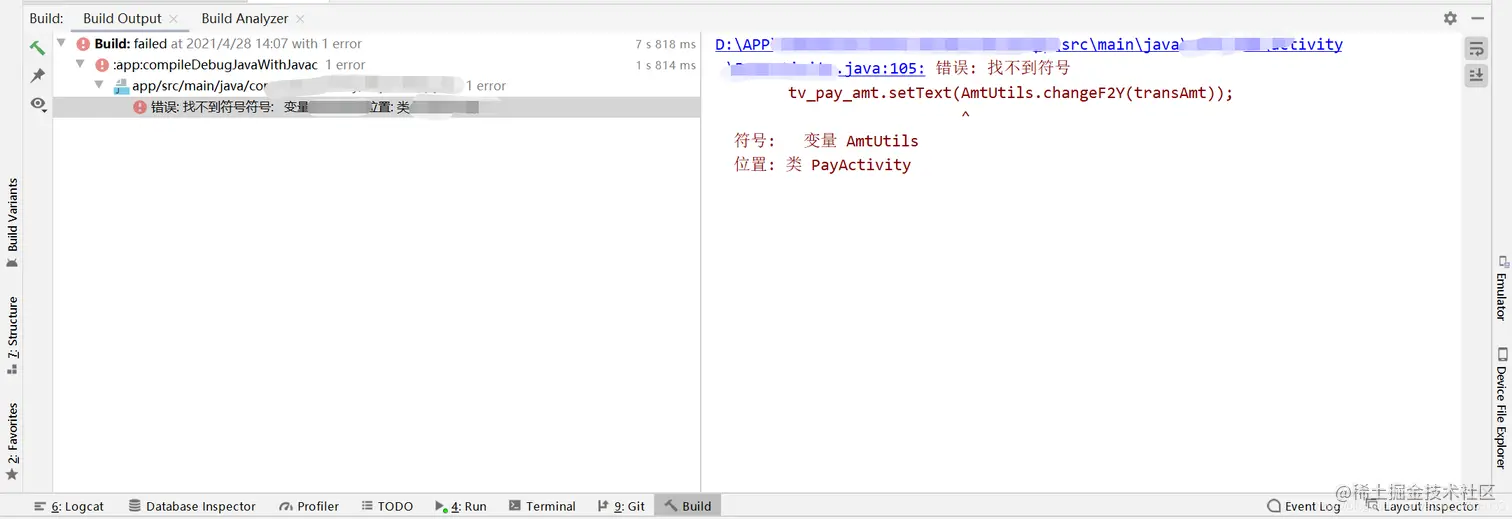Click the 1 s 814 ms duration

point(665,65)
